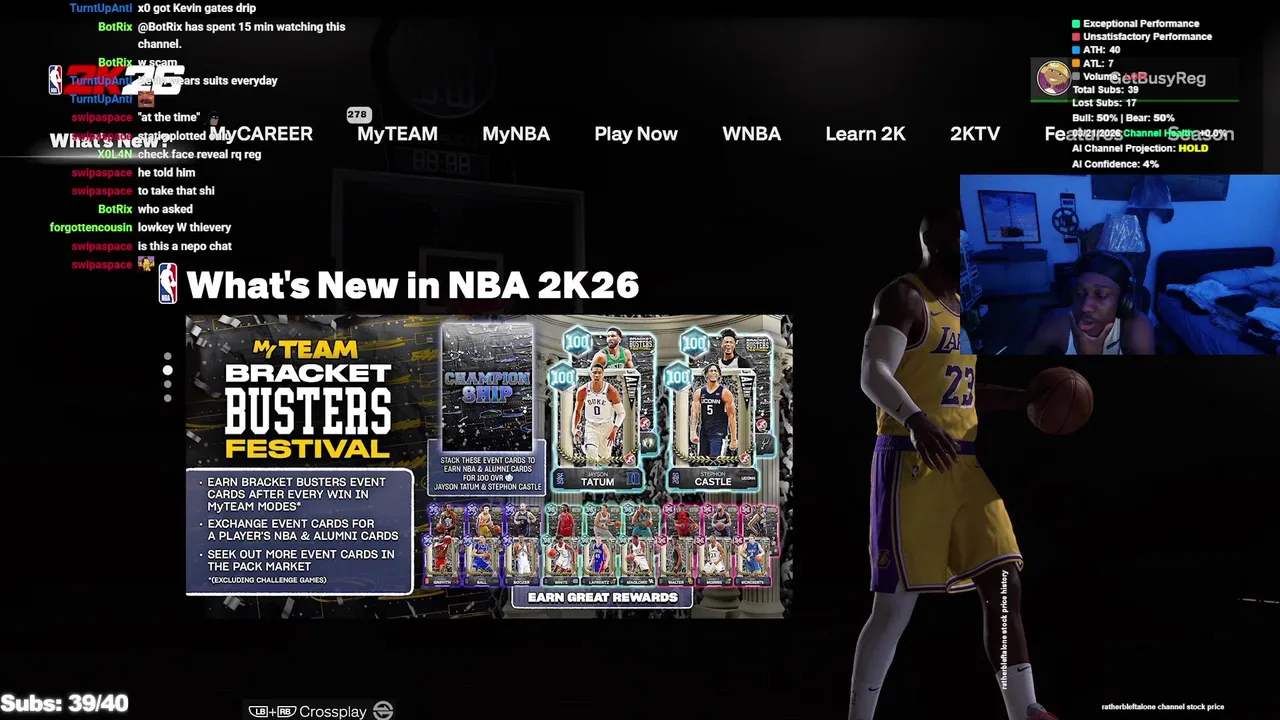Viewport: 1280px width, 720px height.
Task: Click the Championship event card
Action: pyautogui.click(x=487, y=388)
